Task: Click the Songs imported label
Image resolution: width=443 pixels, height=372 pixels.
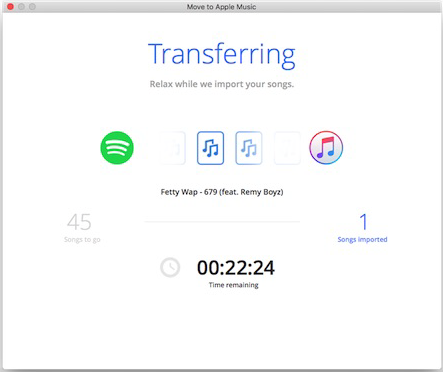Action: (362, 239)
